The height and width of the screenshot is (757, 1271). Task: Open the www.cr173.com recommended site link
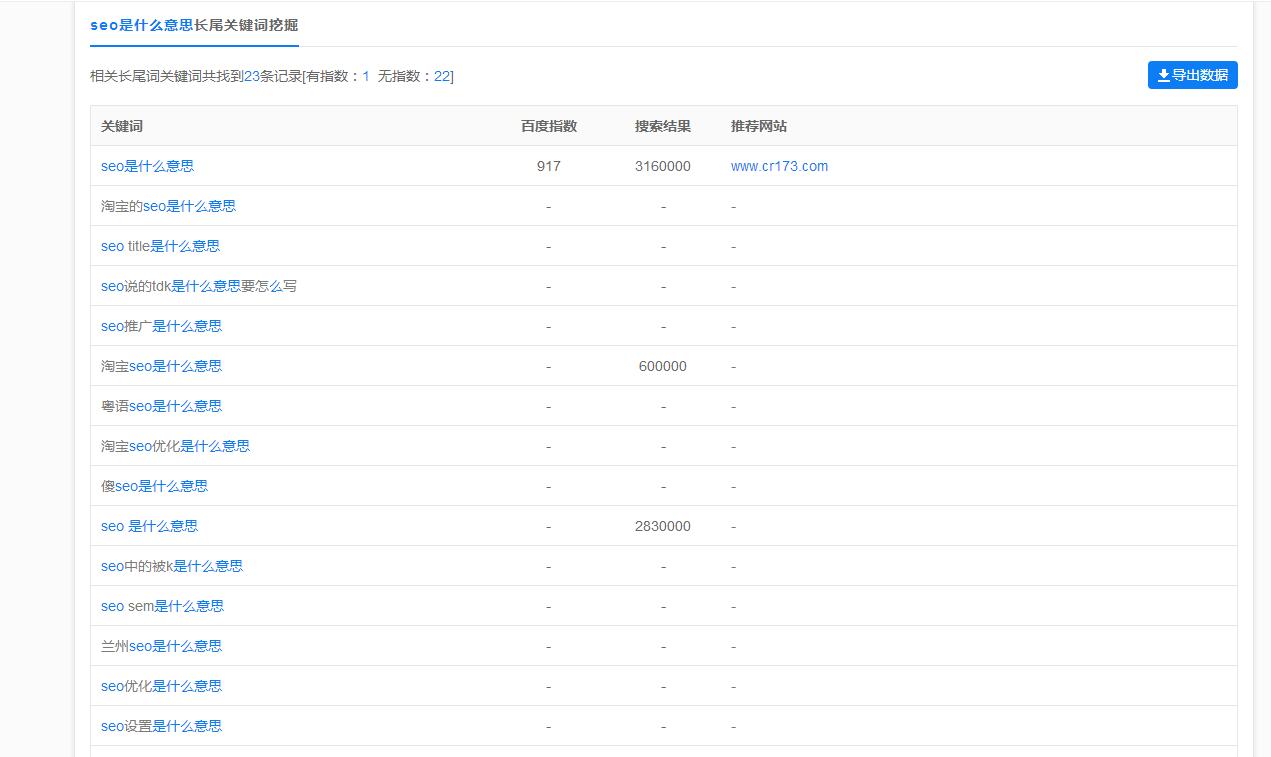pos(779,166)
